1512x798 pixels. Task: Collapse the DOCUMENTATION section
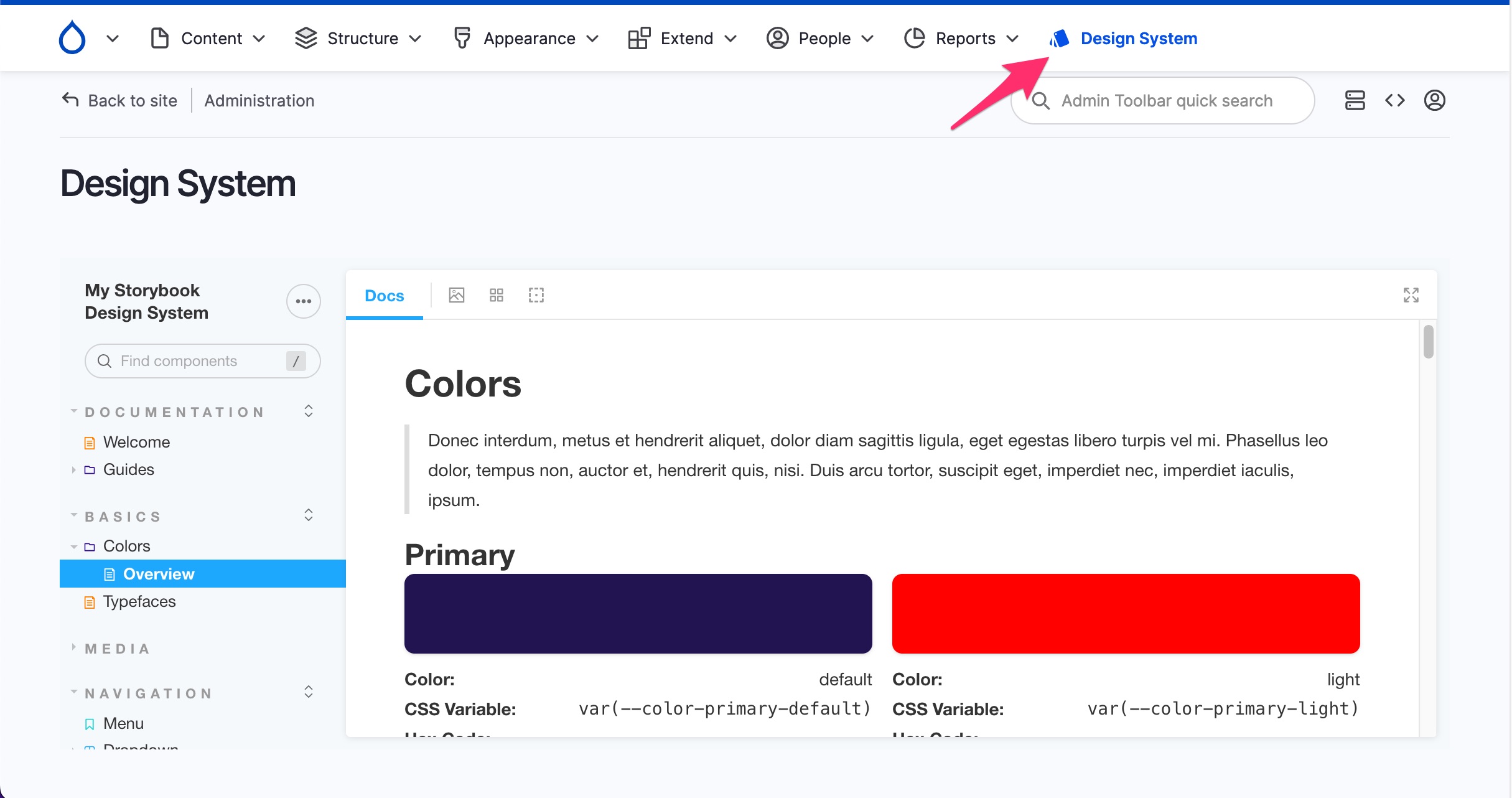pyautogui.click(x=74, y=411)
